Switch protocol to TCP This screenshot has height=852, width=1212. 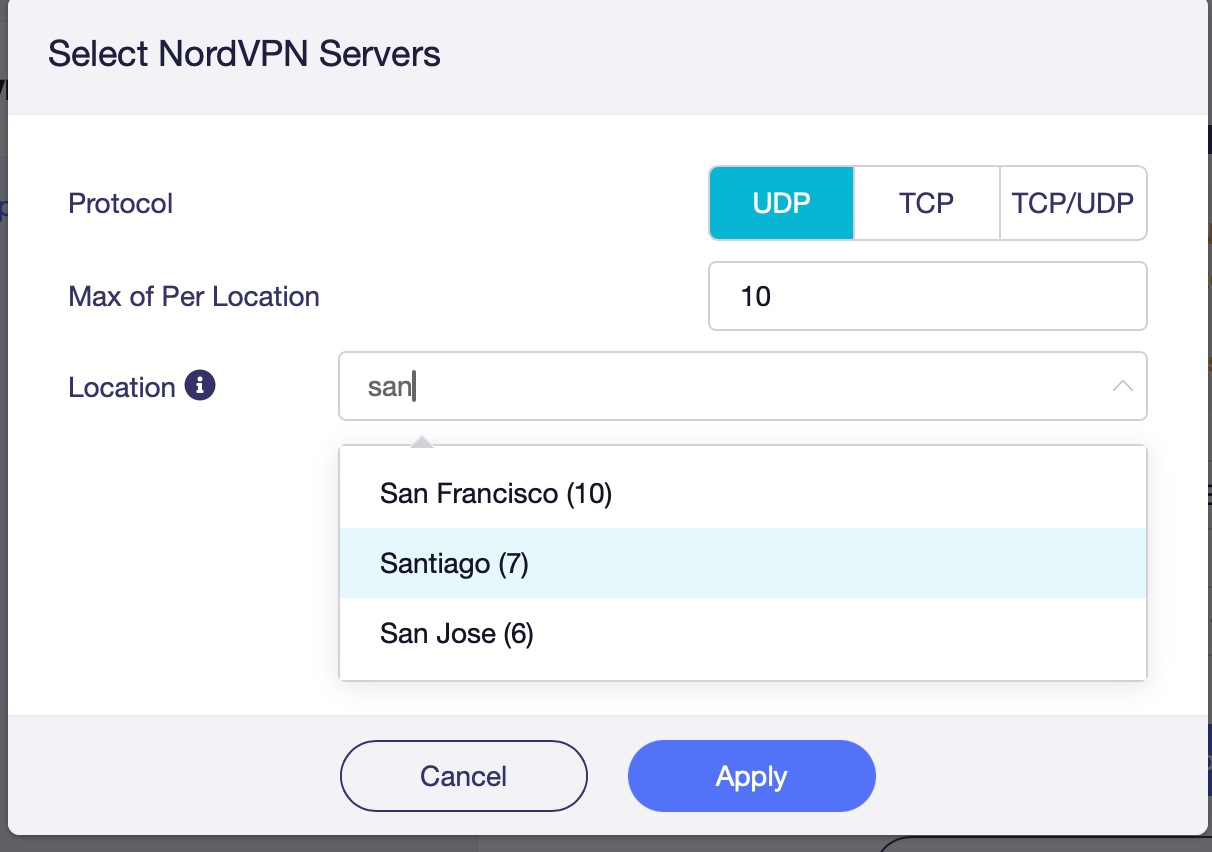coord(926,203)
